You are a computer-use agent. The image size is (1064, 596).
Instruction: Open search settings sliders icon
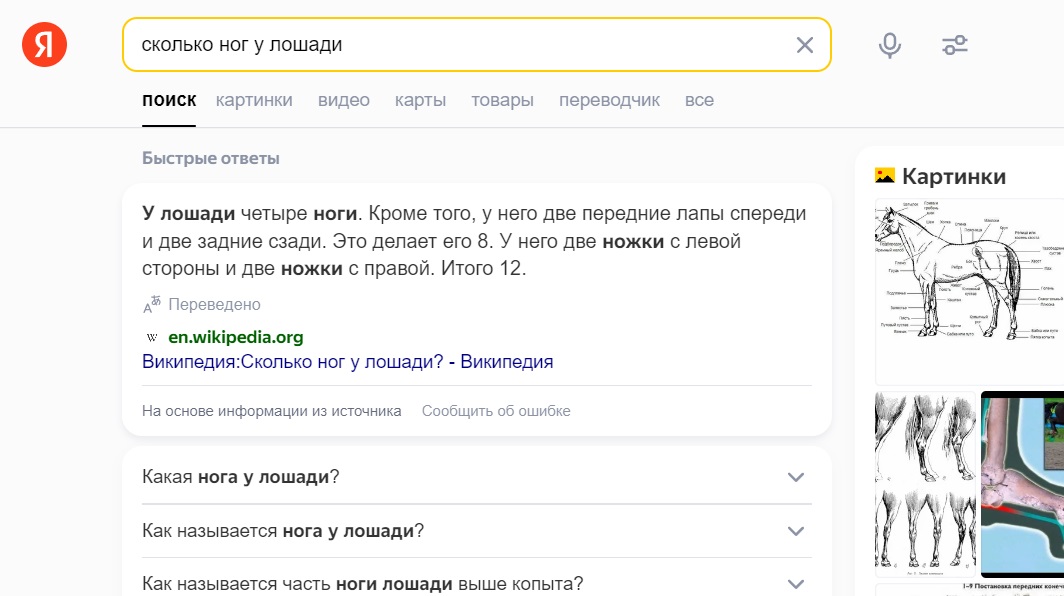[x=955, y=45]
